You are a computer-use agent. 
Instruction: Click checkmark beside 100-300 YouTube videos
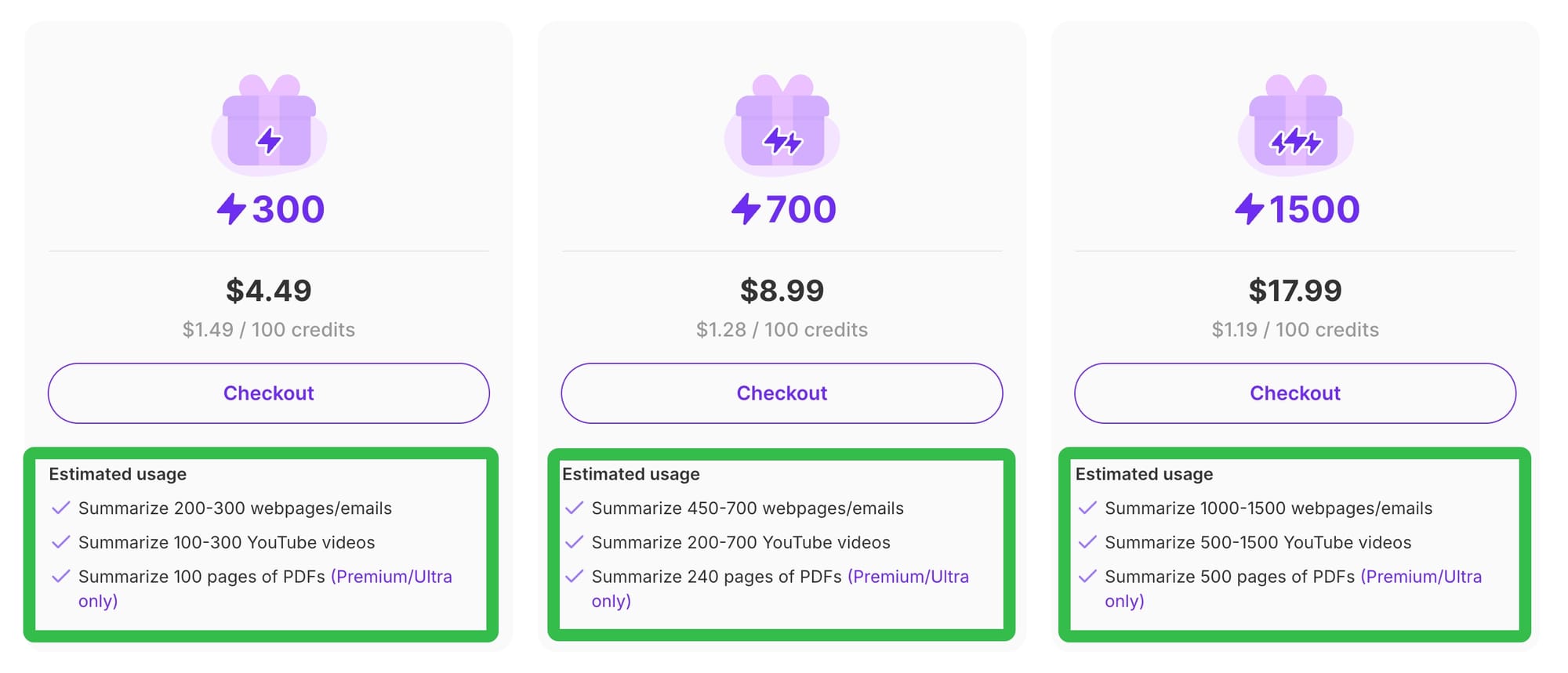[61, 542]
